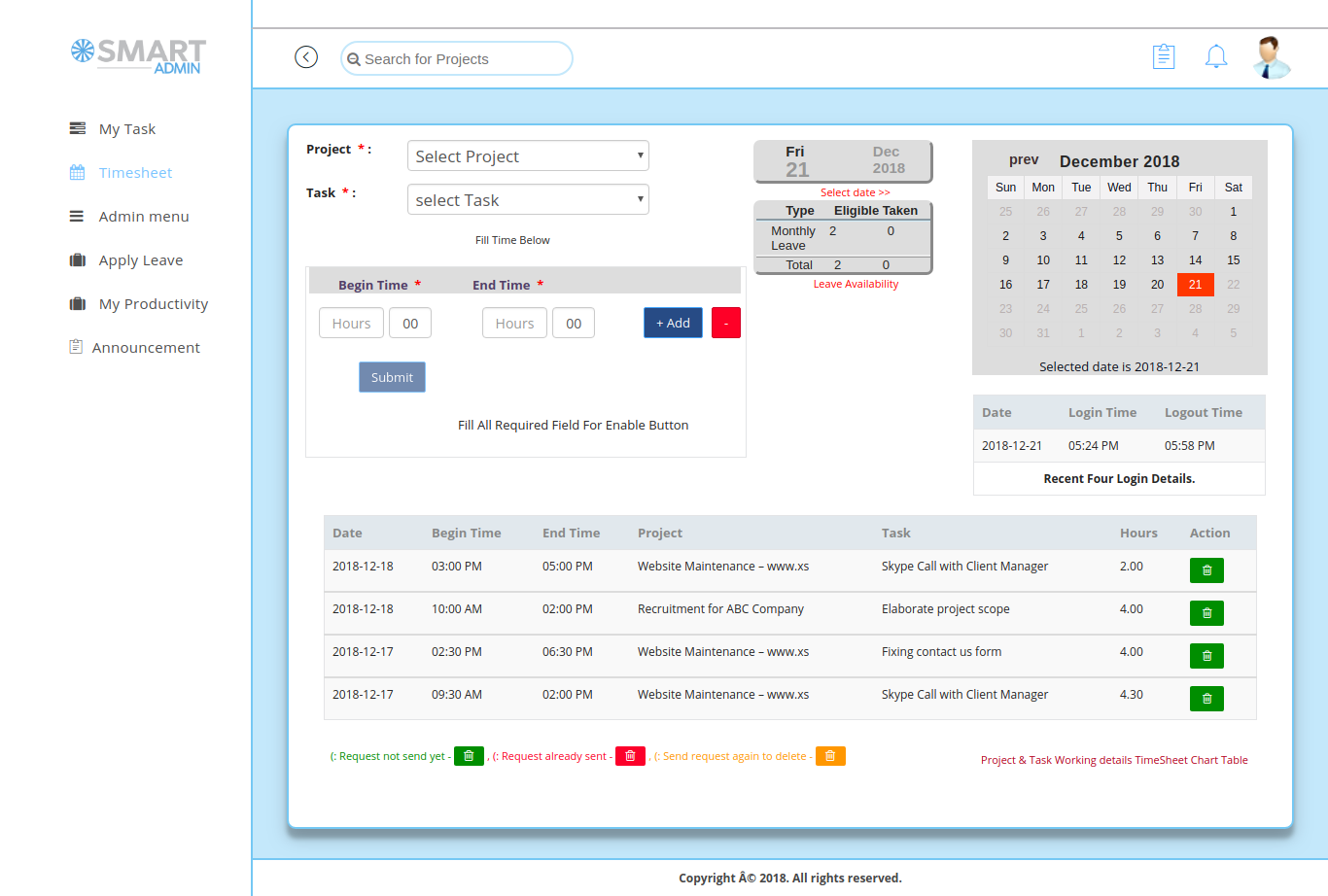Screen dimensions: 1328x896
Task: Click the clipboard icon in top bar
Action: (x=1164, y=55)
